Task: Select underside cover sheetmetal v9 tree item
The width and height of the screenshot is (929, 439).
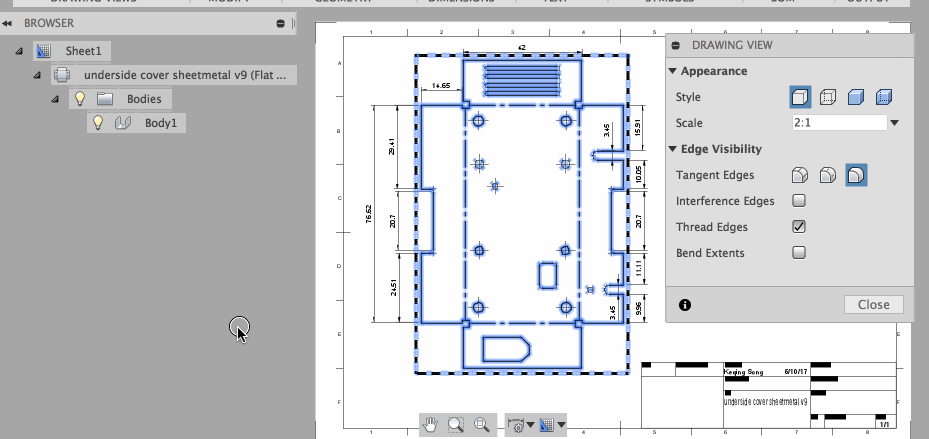Action: click(x=185, y=75)
